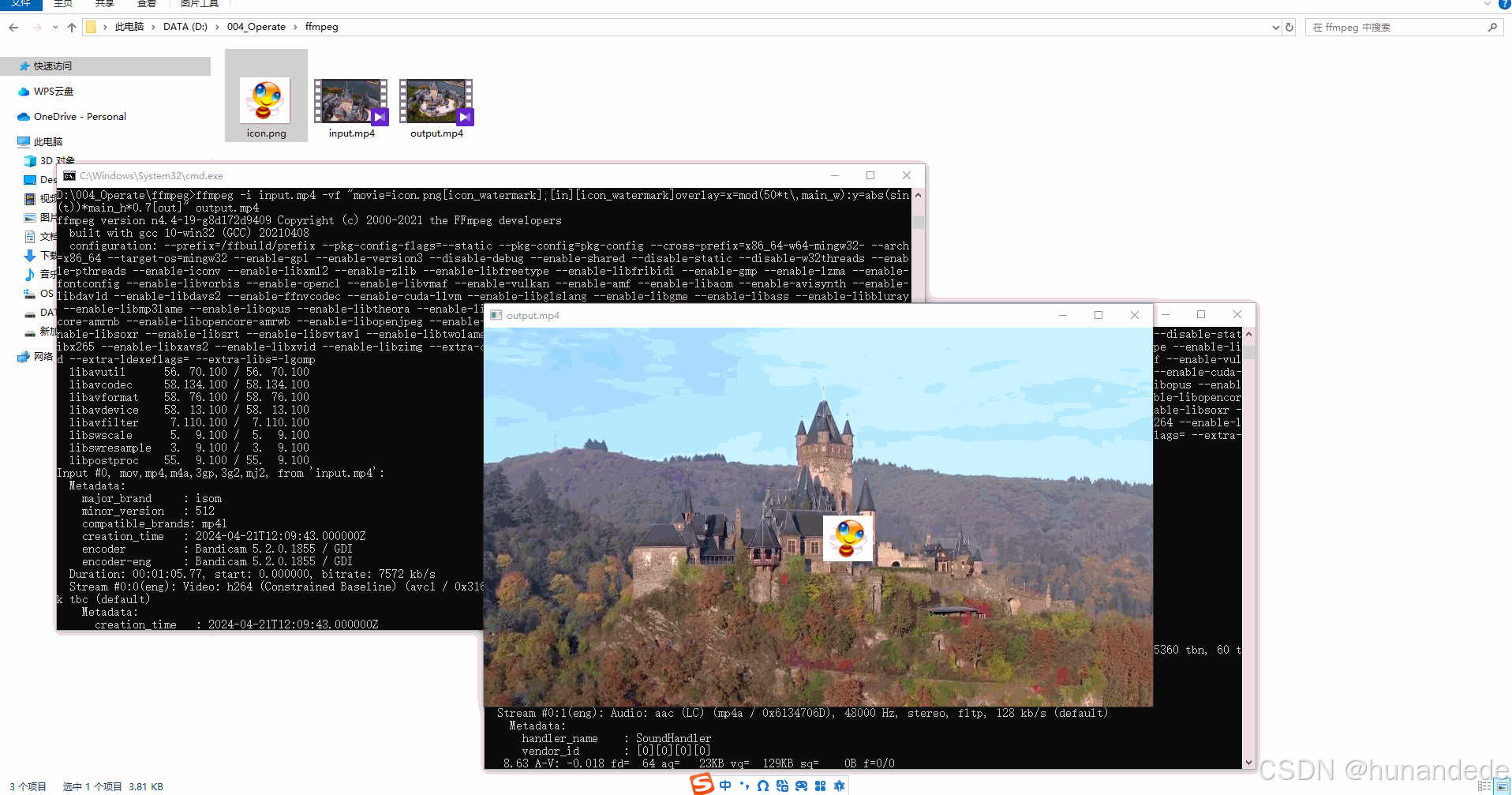
Task: Open the Sogou special symbols picker
Action: click(762, 786)
